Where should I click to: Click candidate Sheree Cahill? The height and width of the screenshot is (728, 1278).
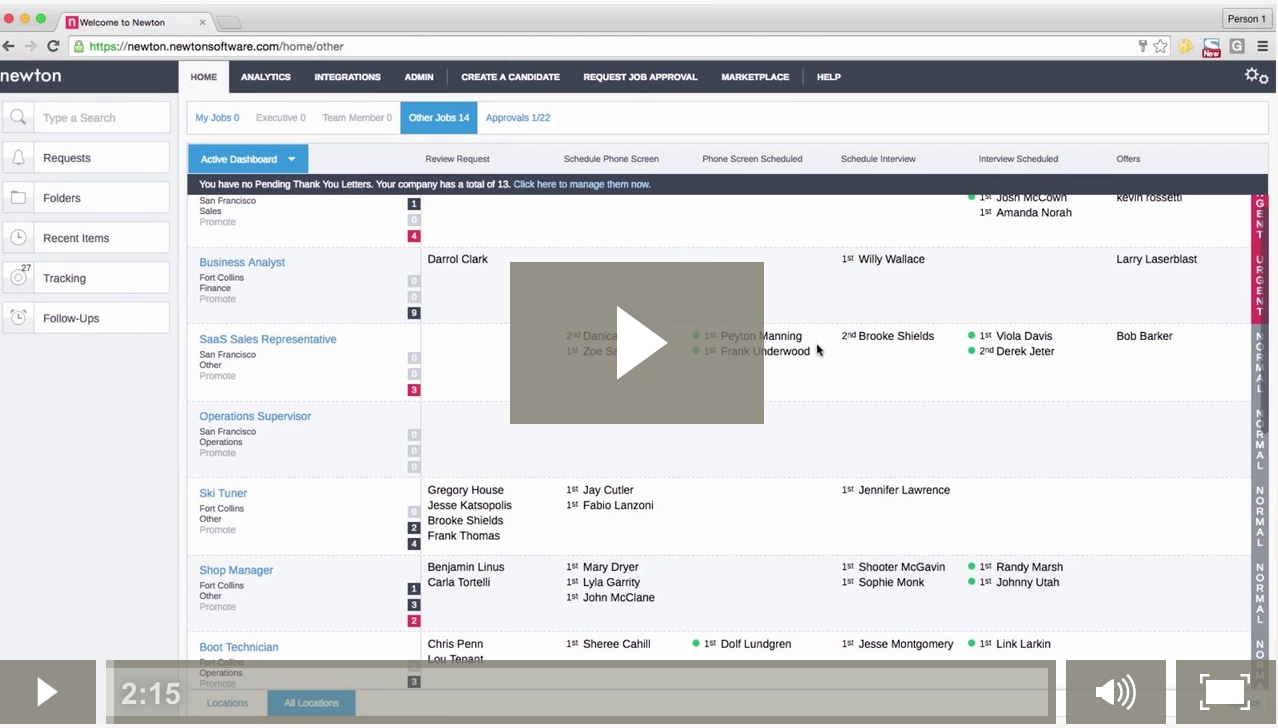pos(617,644)
